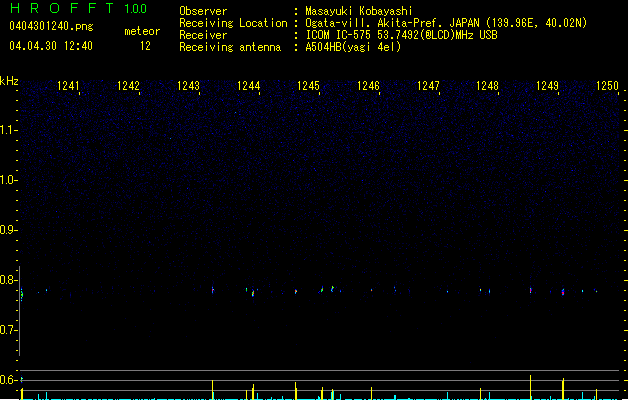Click the 1246 time axis marker
The height and width of the screenshot is (400, 629).
pos(368,86)
